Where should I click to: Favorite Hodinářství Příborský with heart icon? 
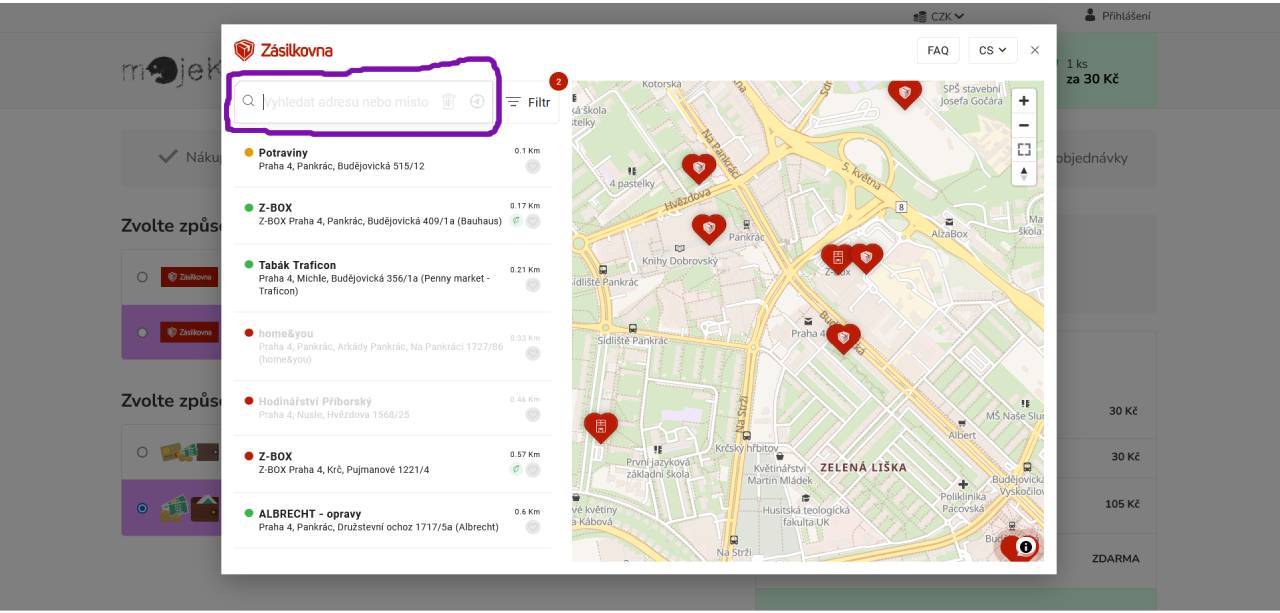[533, 414]
